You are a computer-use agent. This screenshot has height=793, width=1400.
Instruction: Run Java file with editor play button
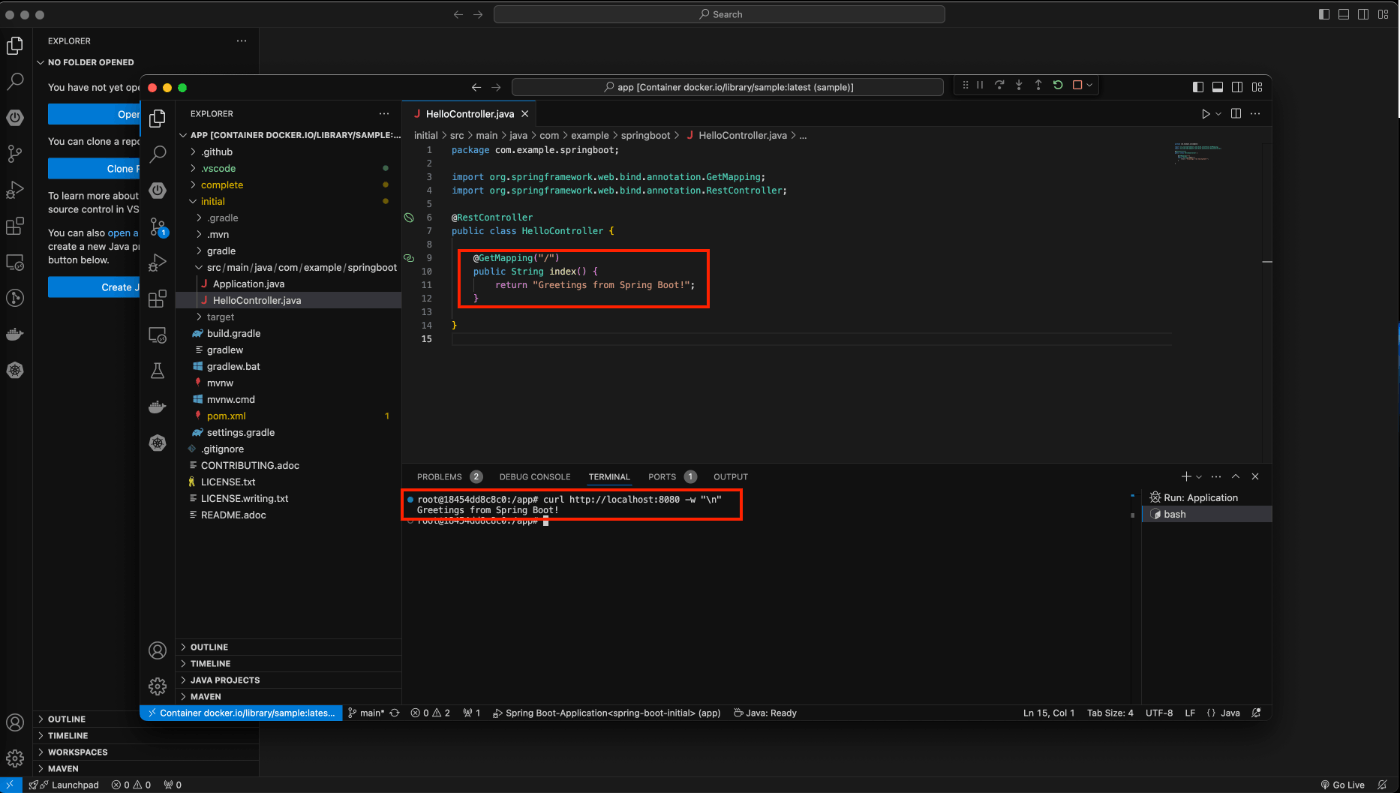tap(1206, 114)
